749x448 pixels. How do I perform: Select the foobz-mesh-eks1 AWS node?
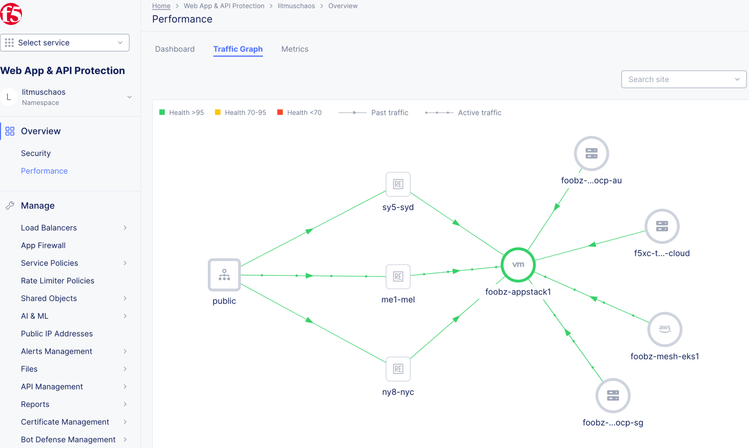point(664,329)
